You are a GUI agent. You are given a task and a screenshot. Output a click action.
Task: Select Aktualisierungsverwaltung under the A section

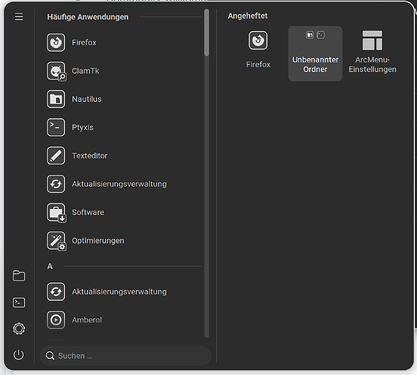[122, 292]
